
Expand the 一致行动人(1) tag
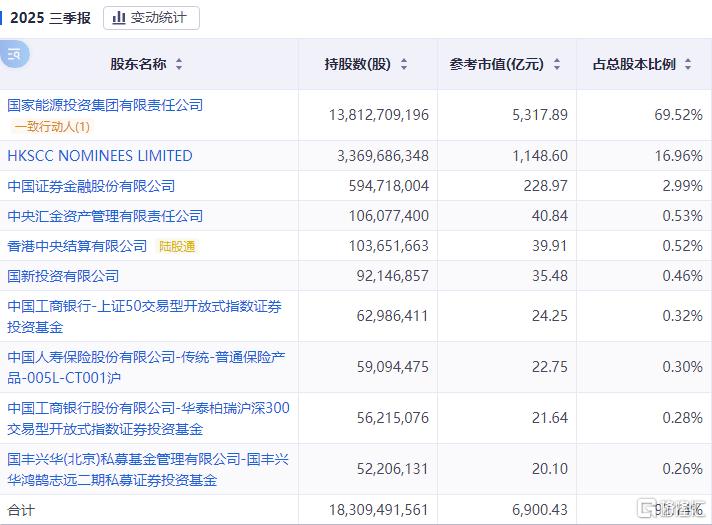[x=52, y=126]
